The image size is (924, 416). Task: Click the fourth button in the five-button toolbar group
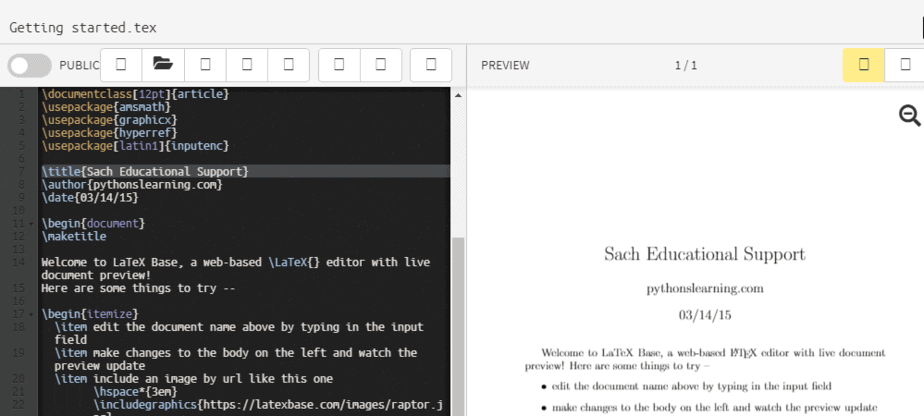tap(247, 64)
